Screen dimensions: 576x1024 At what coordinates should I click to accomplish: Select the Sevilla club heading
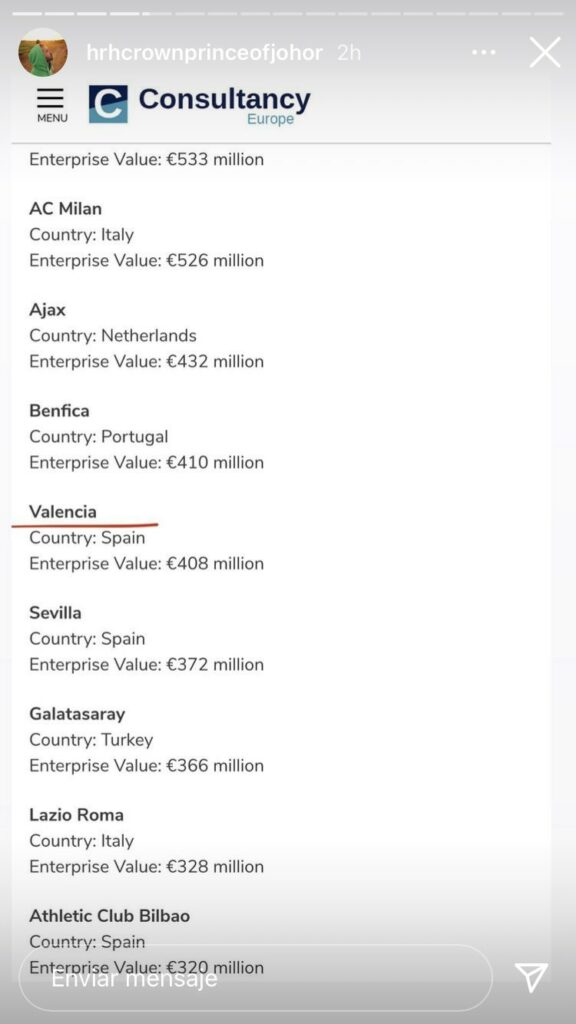pyautogui.click(x=55, y=613)
